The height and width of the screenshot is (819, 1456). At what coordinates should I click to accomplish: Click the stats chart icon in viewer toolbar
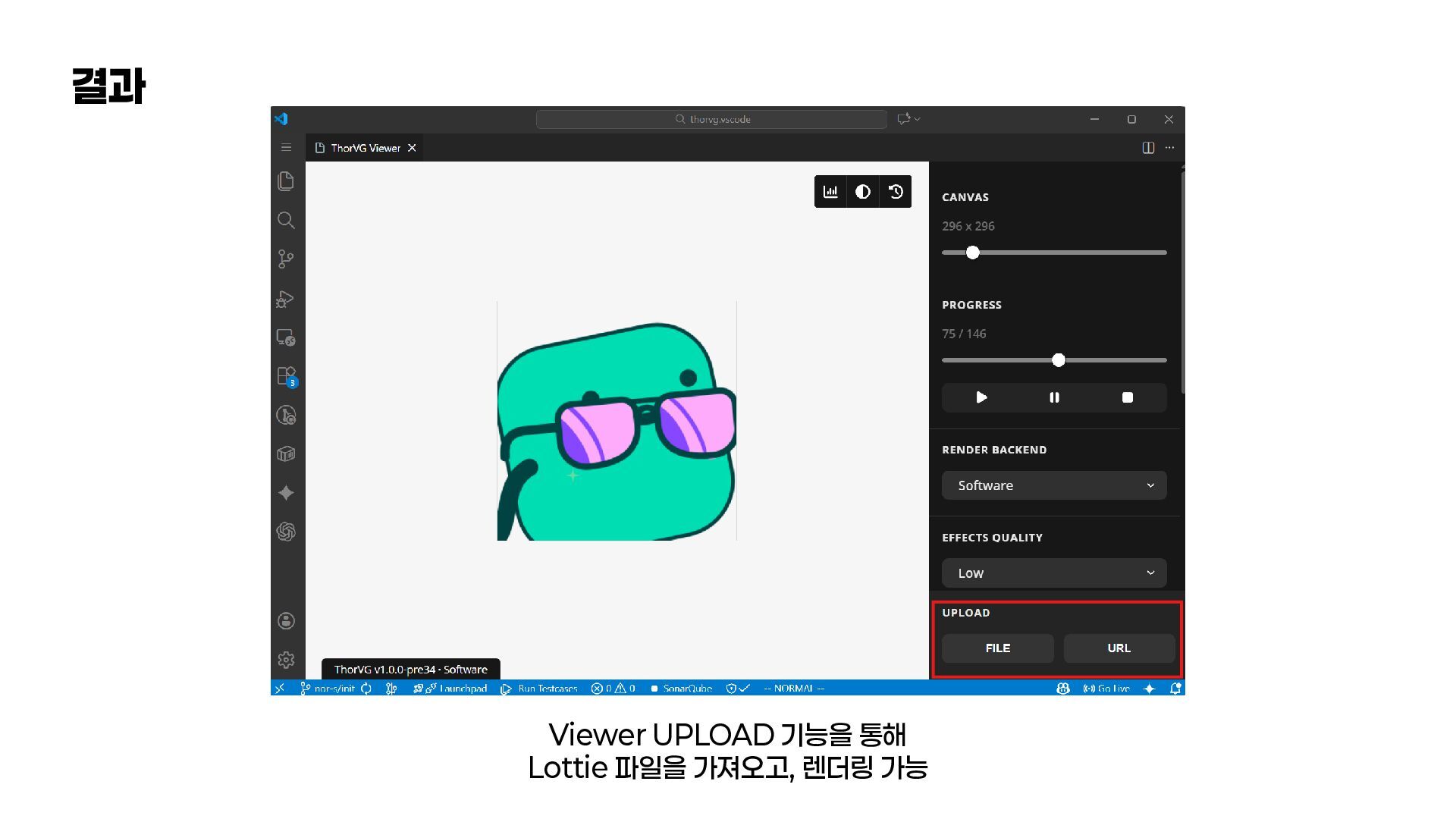(830, 192)
